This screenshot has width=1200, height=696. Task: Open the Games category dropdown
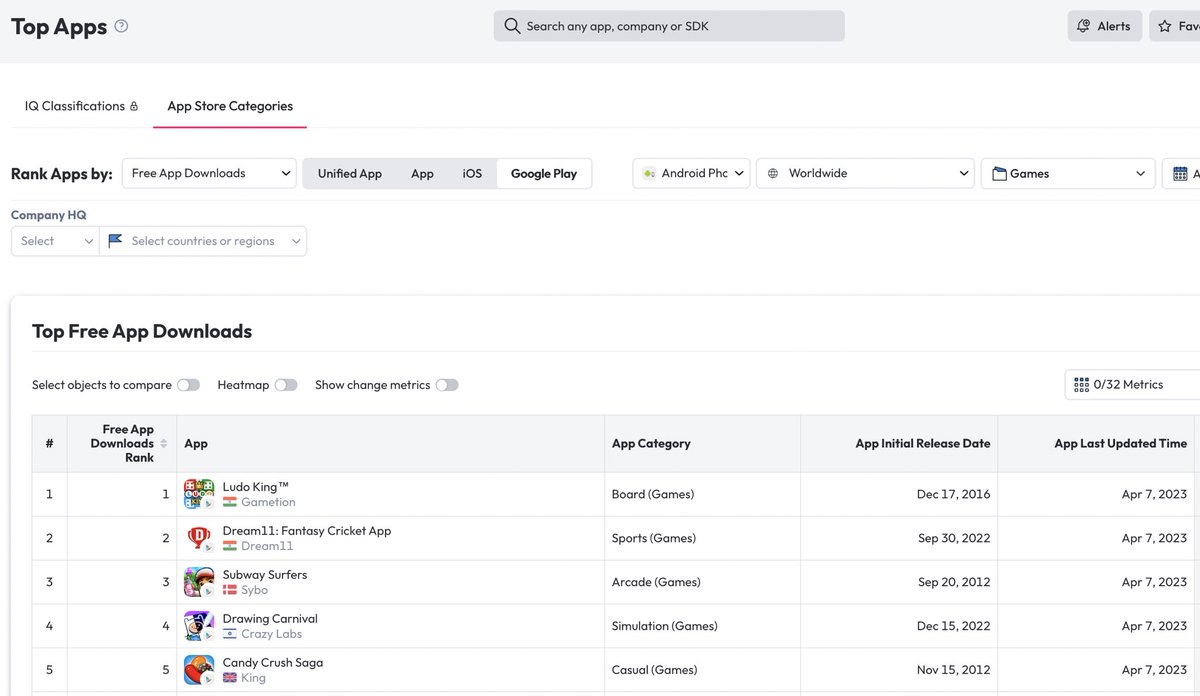pos(1068,173)
